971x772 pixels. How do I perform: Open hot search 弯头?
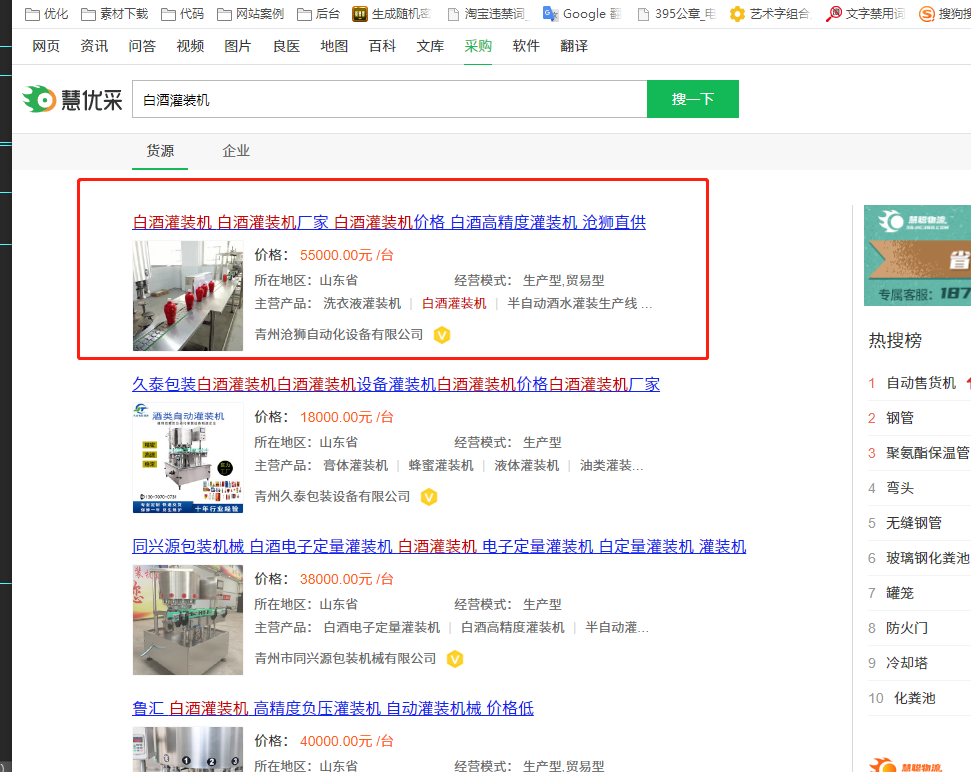(900, 488)
